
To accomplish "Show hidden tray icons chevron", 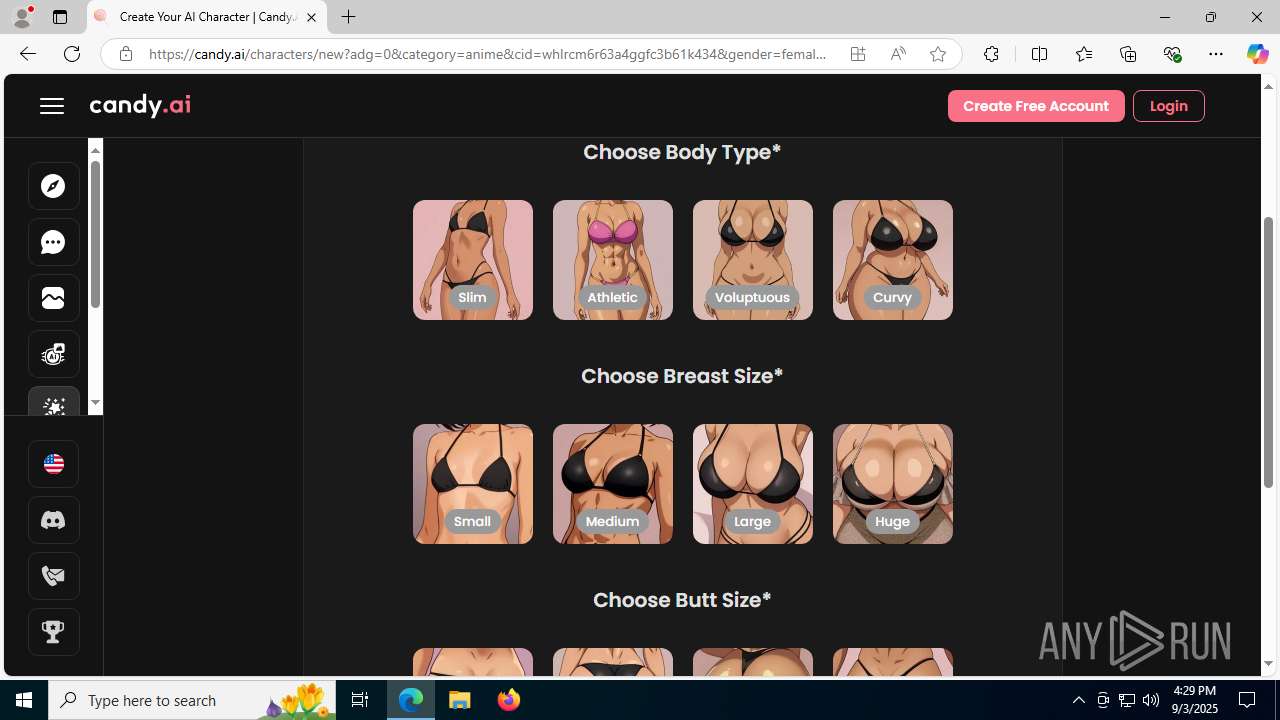I will 1078,700.
